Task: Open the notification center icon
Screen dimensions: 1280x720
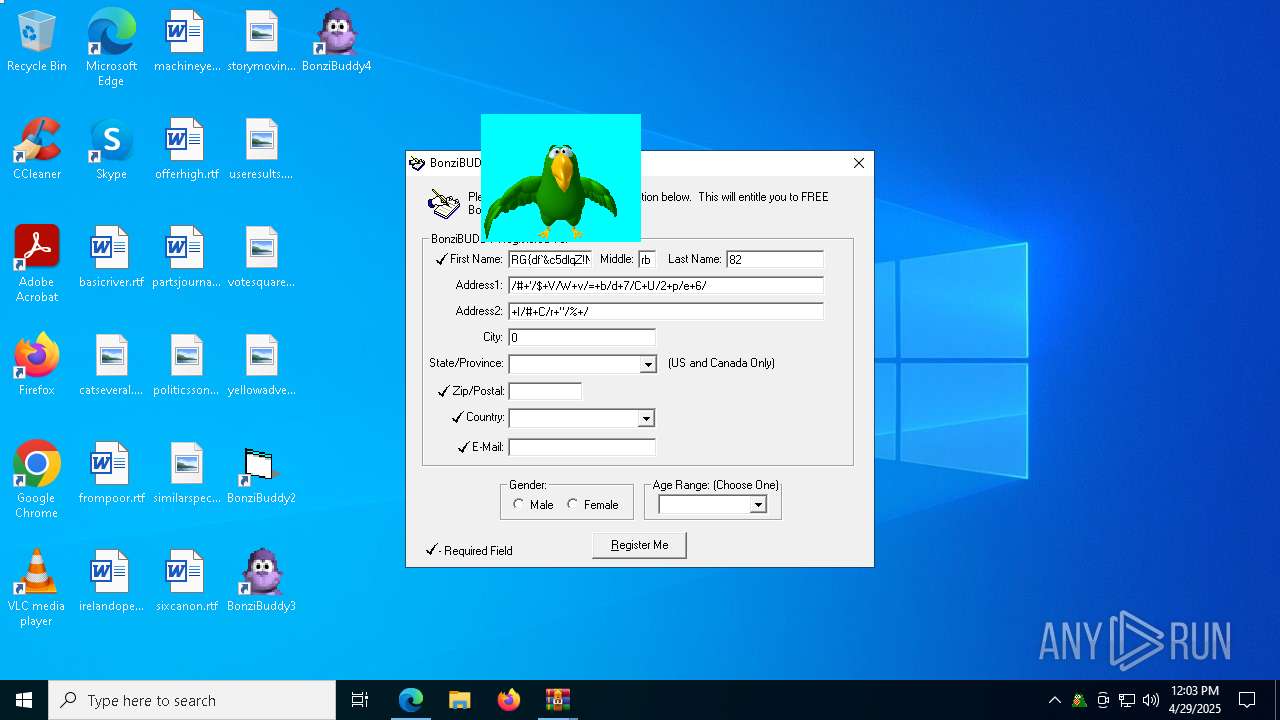Action: point(1247,700)
